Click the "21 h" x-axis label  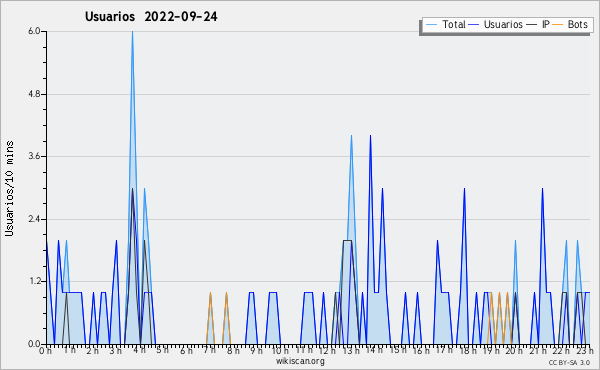click(x=538, y=350)
